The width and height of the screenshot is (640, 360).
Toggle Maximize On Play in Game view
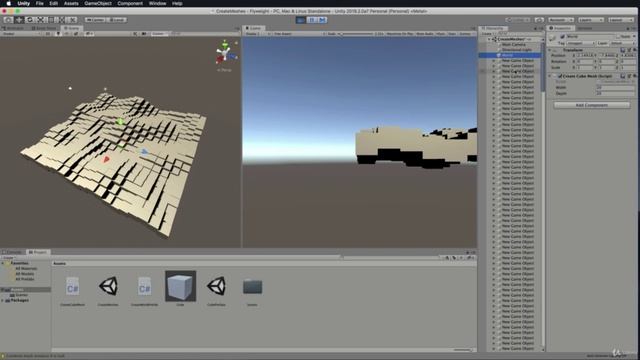pyautogui.click(x=400, y=34)
